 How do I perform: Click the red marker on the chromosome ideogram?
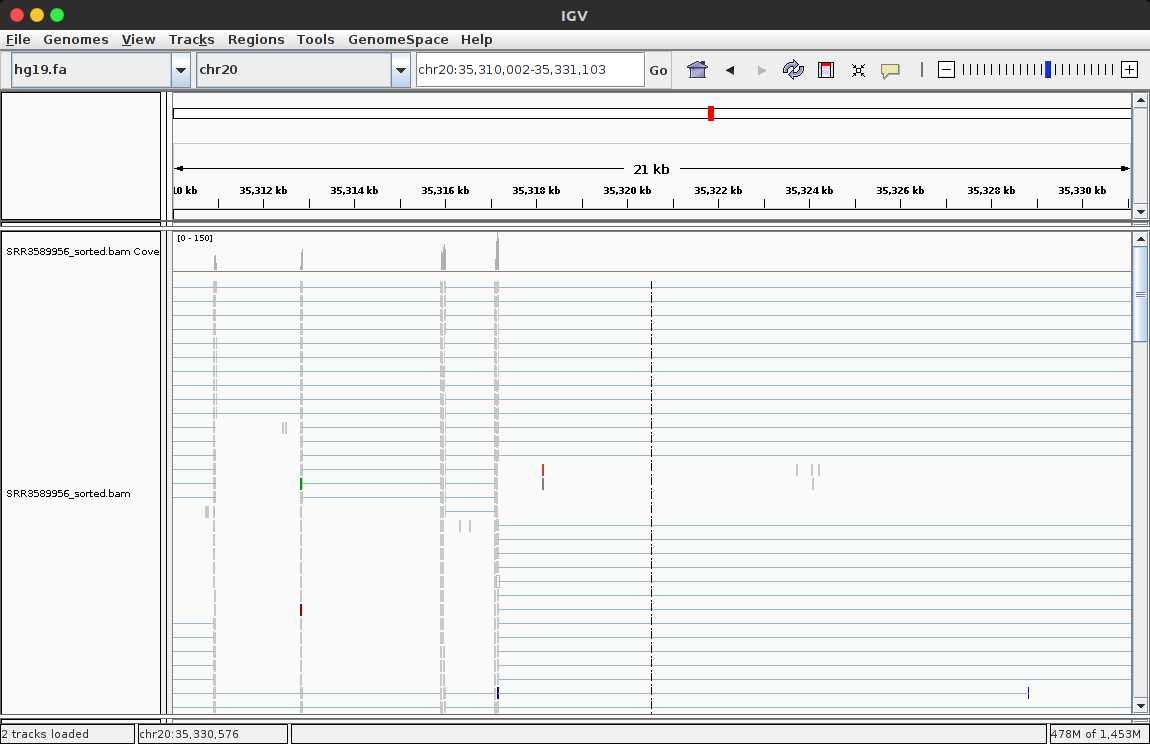(x=711, y=113)
